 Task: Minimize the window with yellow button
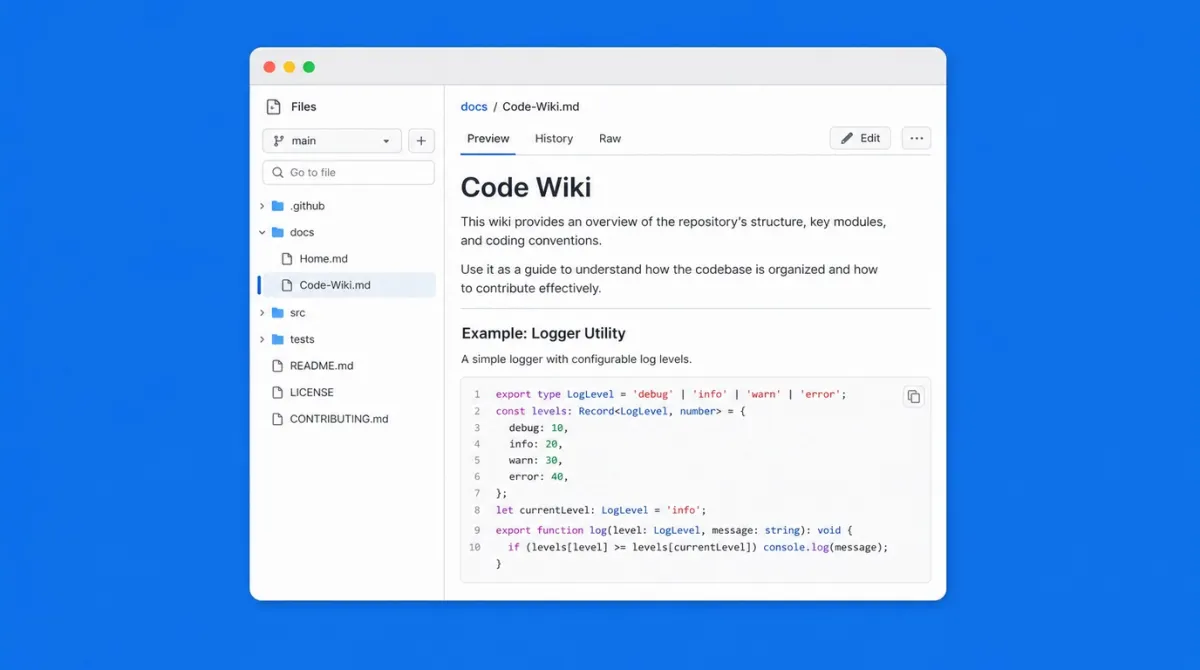pos(289,67)
